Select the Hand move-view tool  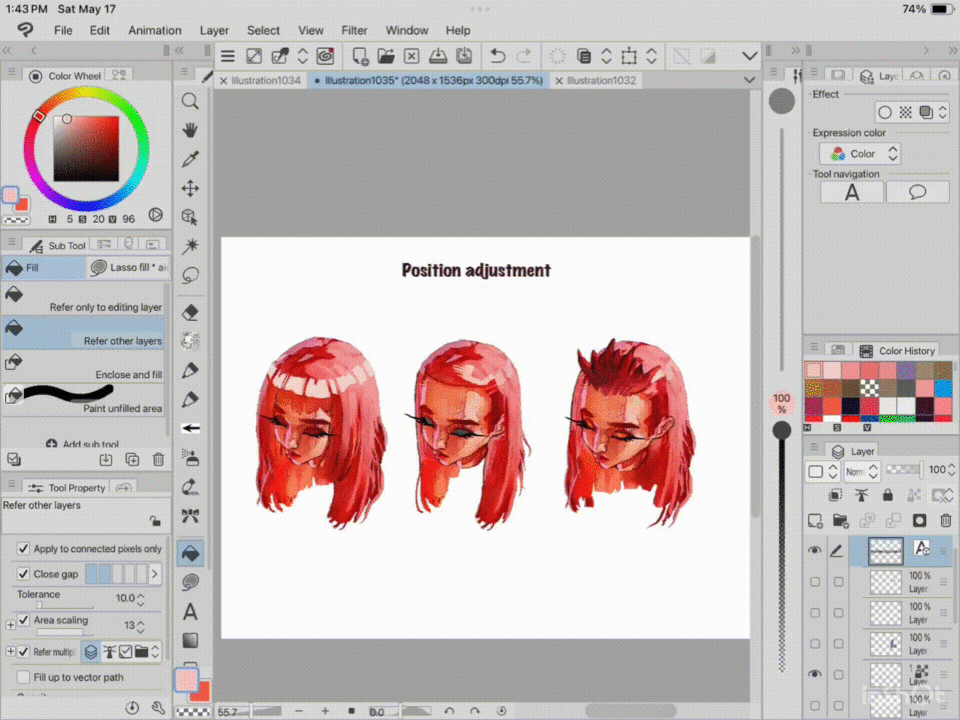[x=190, y=130]
